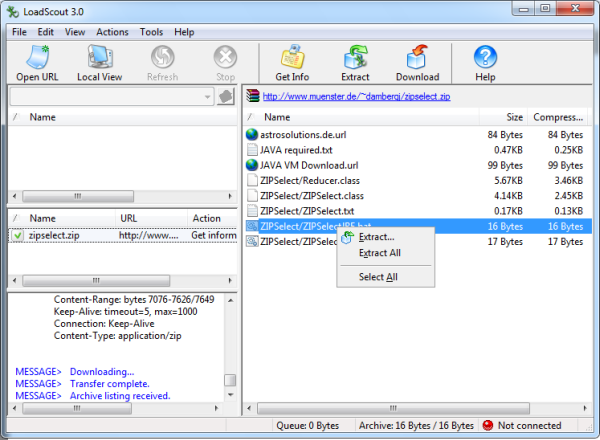Select the JAVA VM Download.url row

coord(419,165)
